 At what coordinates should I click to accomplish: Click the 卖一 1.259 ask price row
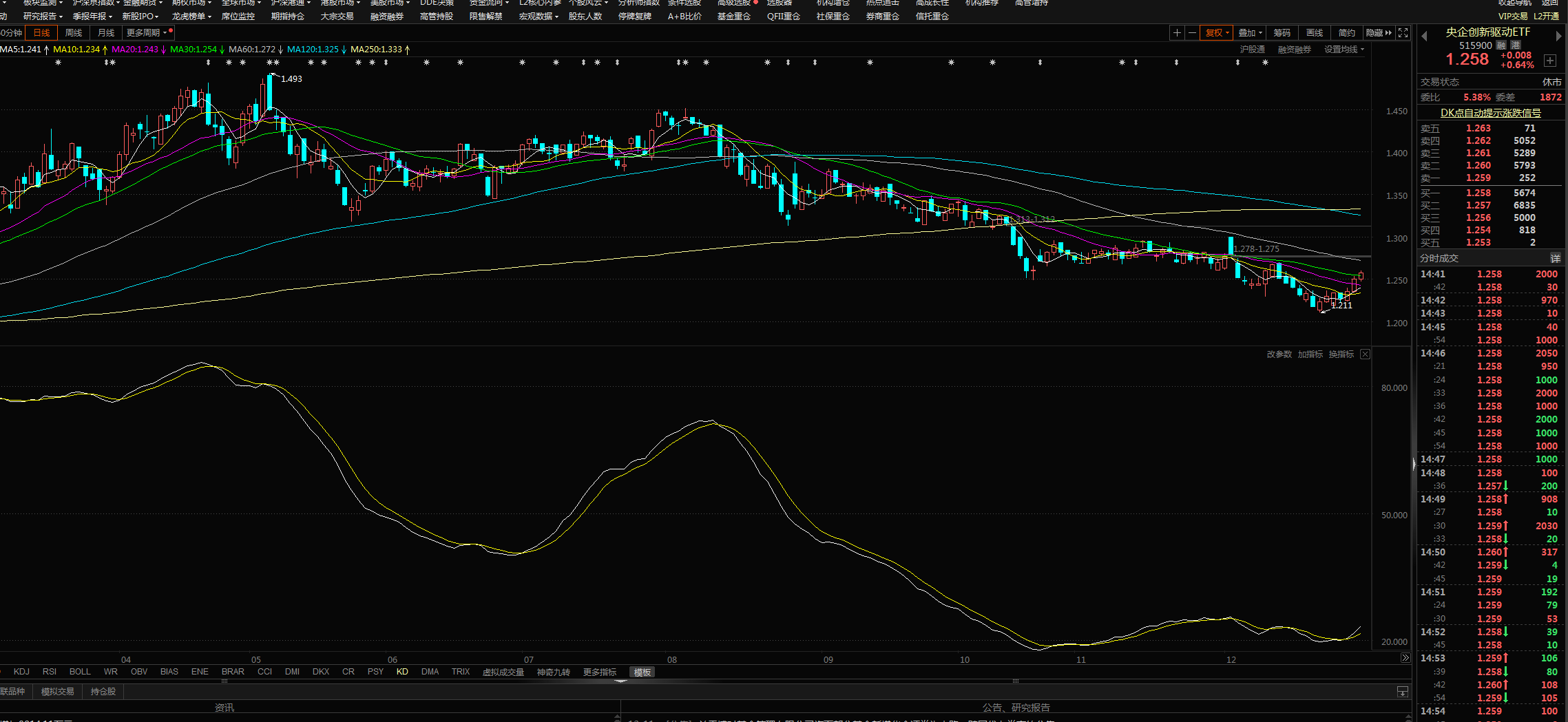[x=1490, y=178]
